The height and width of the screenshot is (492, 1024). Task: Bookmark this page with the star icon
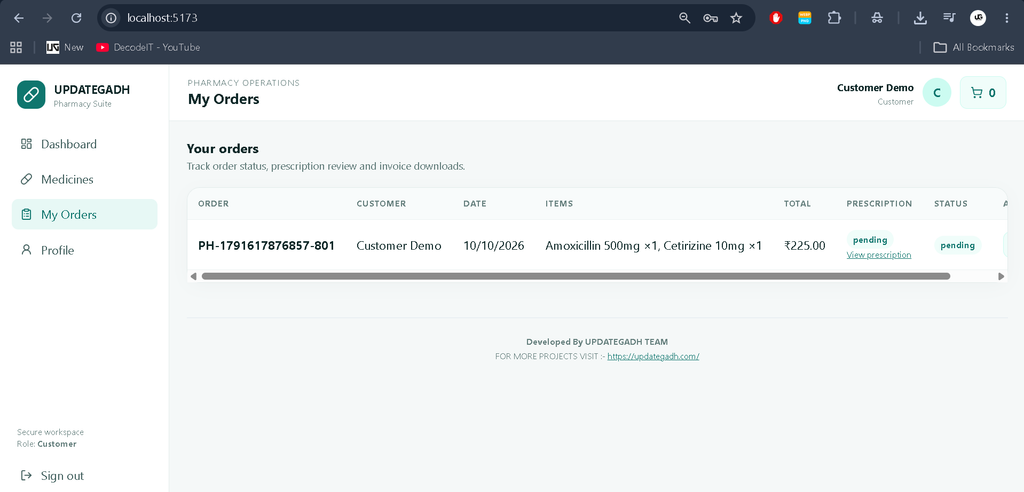[736, 18]
